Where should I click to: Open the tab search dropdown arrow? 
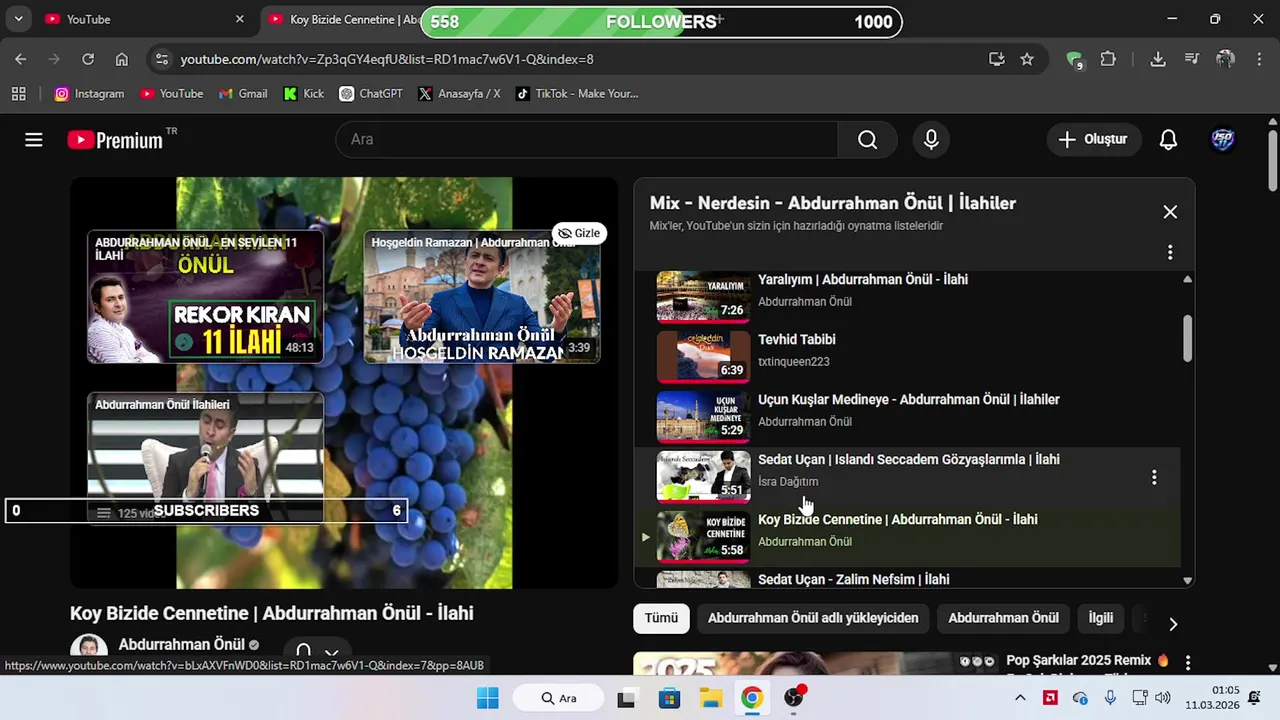coord(18,19)
